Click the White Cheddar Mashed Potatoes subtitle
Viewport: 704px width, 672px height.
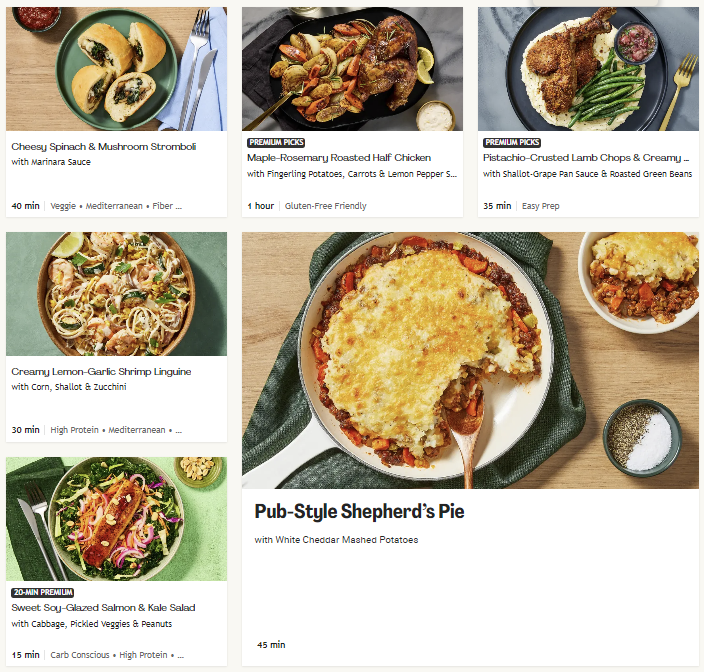point(336,540)
